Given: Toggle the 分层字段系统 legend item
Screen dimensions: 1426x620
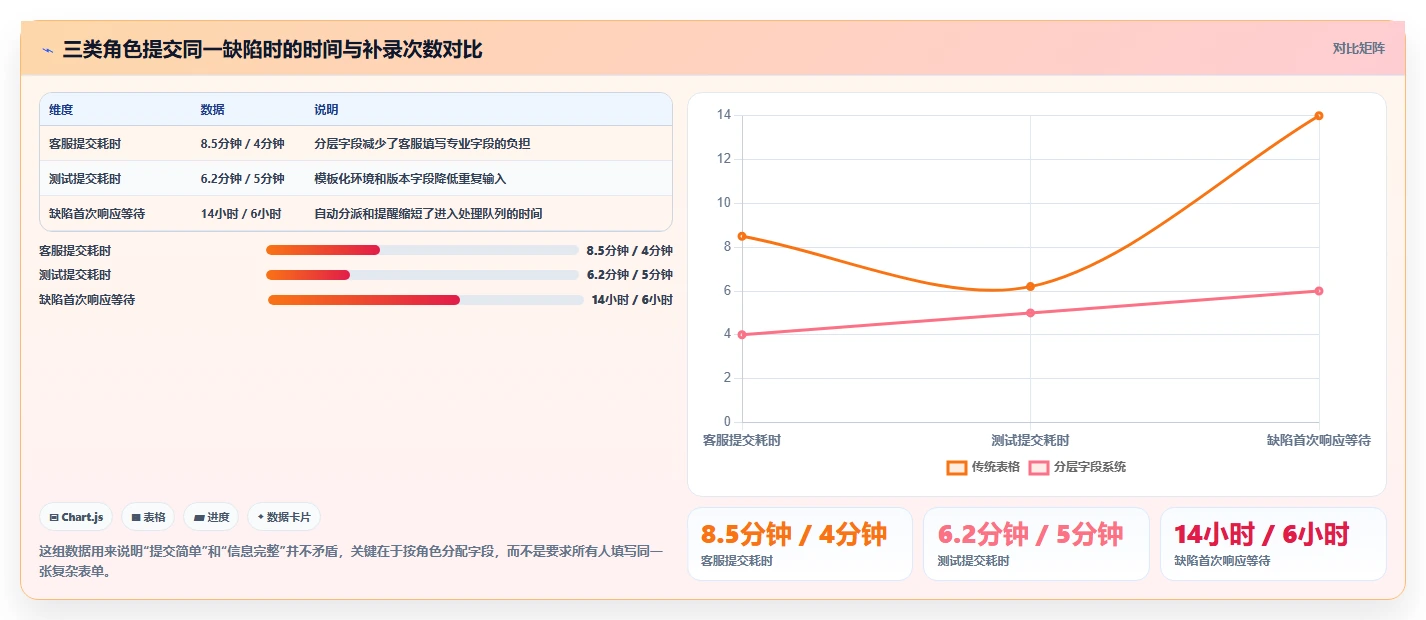Looking at the screenshot, I should coord(1078,467).
